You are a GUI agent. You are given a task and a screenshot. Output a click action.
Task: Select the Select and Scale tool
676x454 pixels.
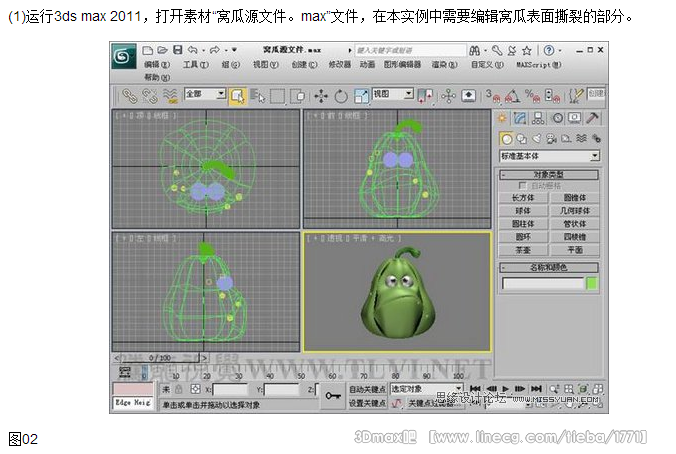361,96
